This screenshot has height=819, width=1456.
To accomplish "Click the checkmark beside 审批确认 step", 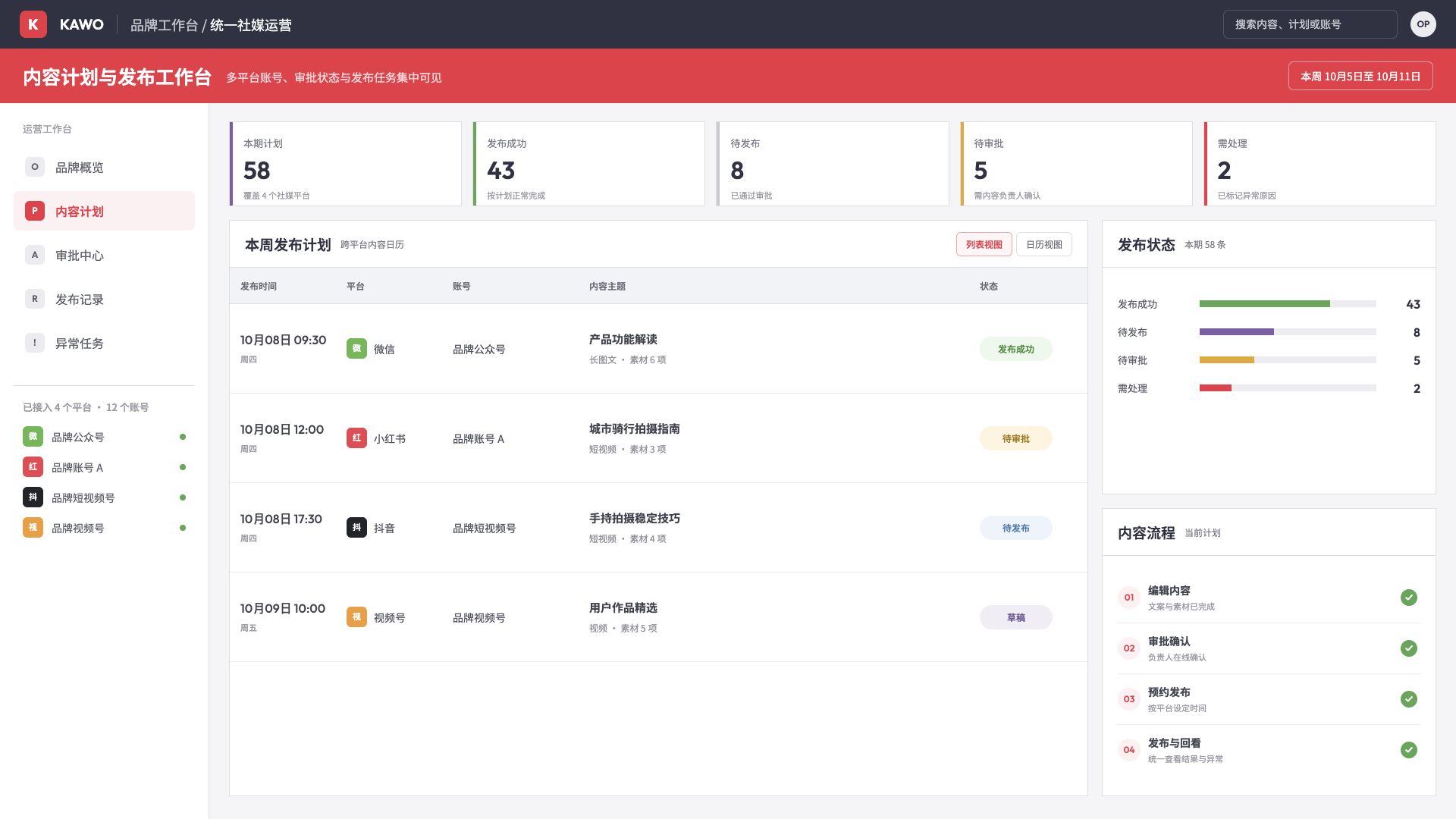I will [1409, 648].
